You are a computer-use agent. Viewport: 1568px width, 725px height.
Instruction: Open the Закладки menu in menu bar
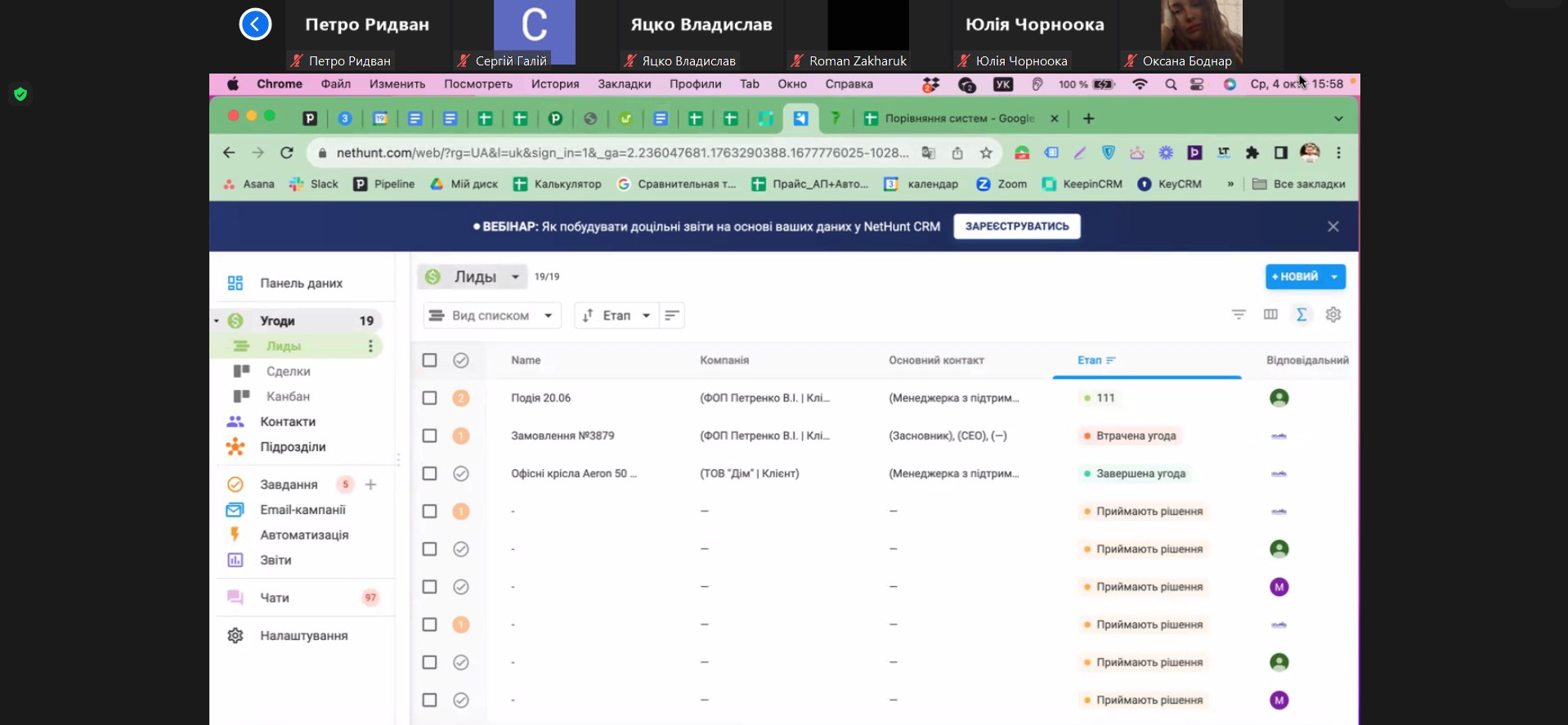pyautogui.click(x=624, y=84)
